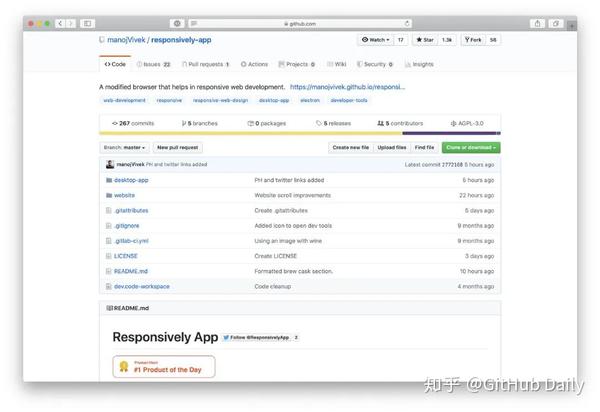600x412 pixels.
Task: Open the README.md file
Action: point(131,271)
